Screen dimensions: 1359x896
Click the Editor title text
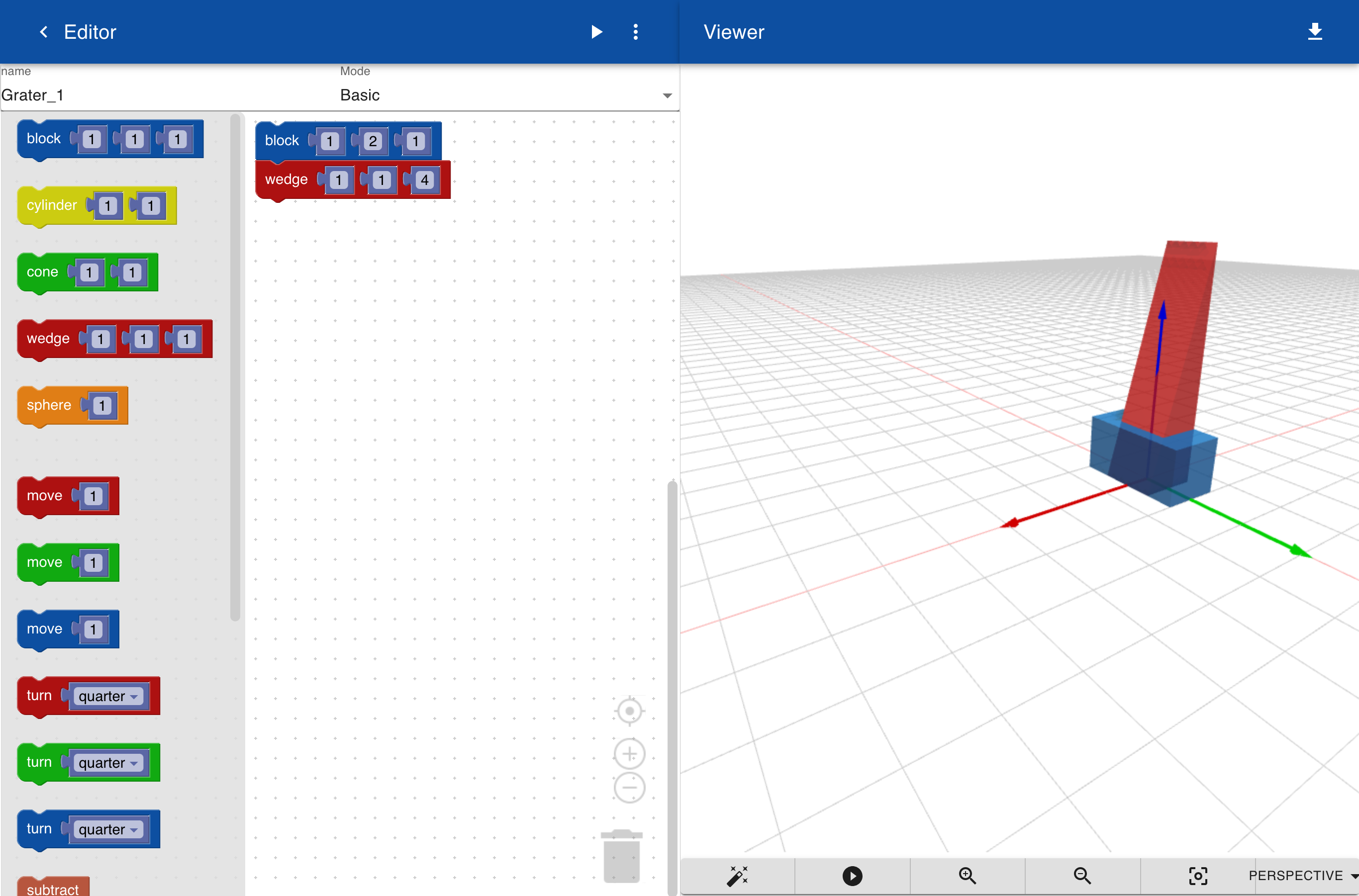point(90,32)
